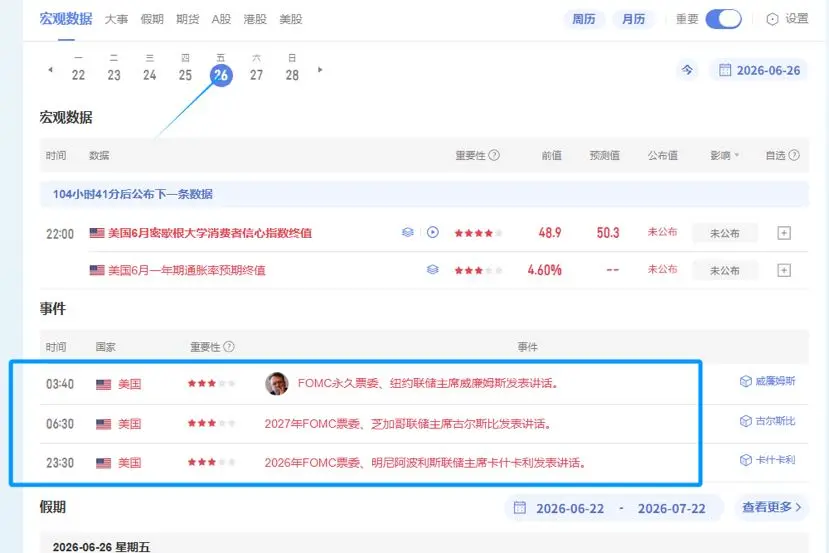Click the 03:40 event time
Viewport: 829px width, 553px height.
click(60, 384)
